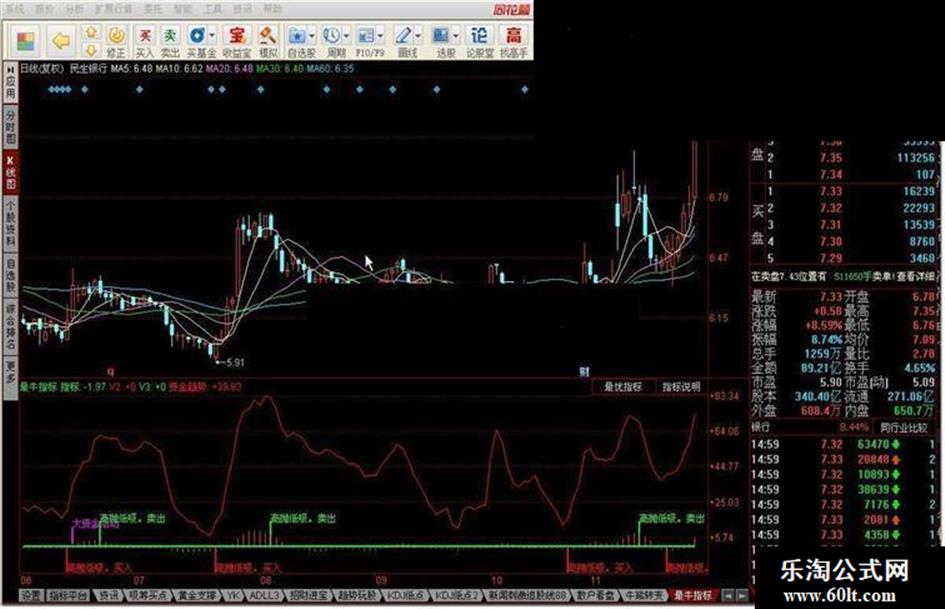The image size is (945, 609).
Task: Go back with the yellow left arrow
Action: (61, 41)
